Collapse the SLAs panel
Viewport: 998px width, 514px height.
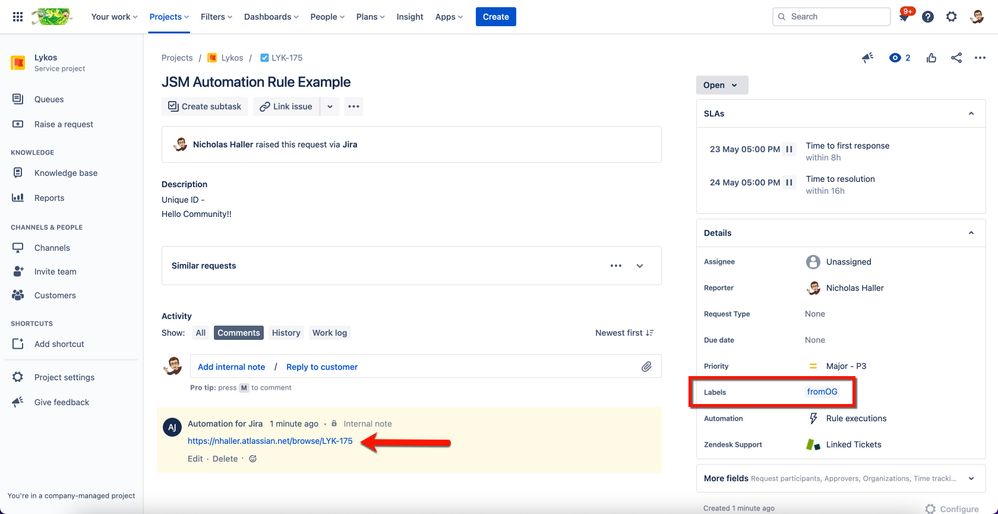click(x=971, y=114)
